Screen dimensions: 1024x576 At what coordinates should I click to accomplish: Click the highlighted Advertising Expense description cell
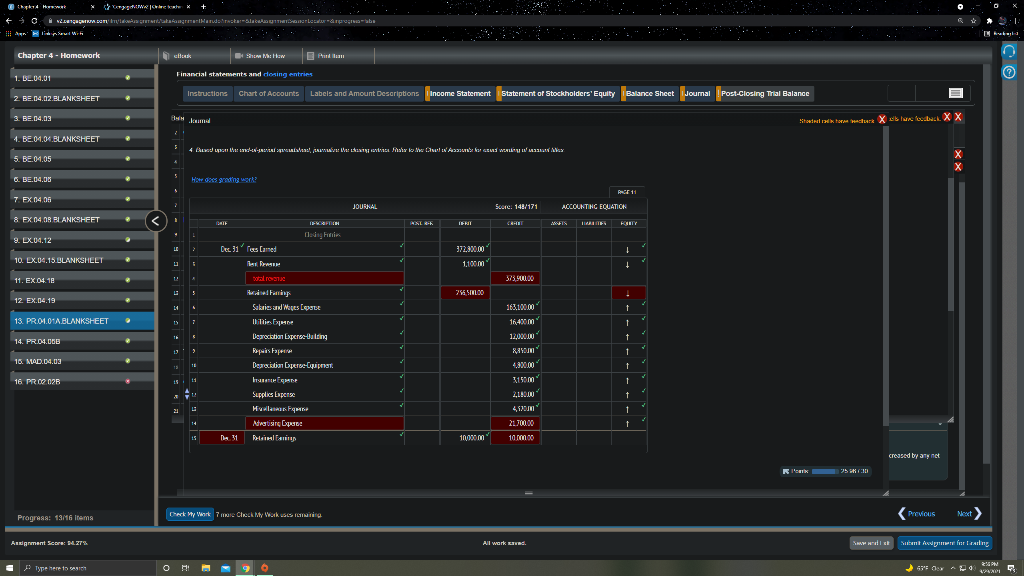click(325, 423)
